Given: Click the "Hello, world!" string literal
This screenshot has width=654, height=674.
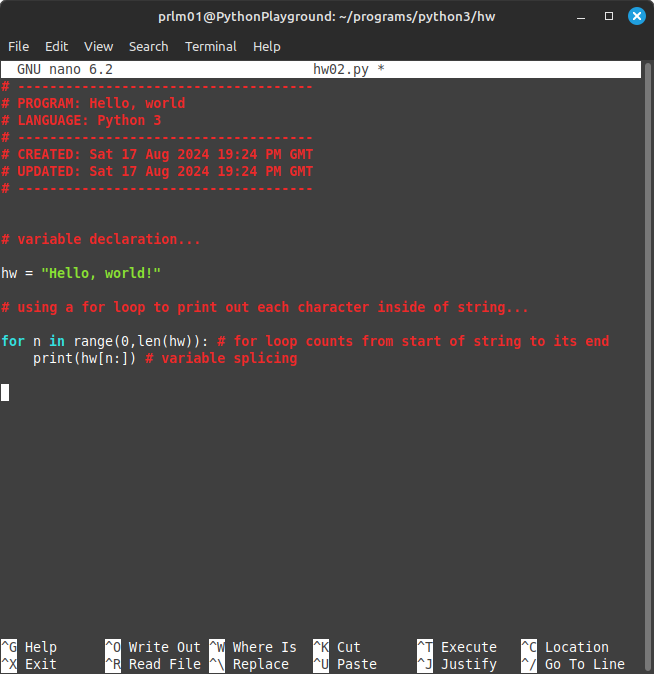Looking at the screenshot, I should 101,273.
